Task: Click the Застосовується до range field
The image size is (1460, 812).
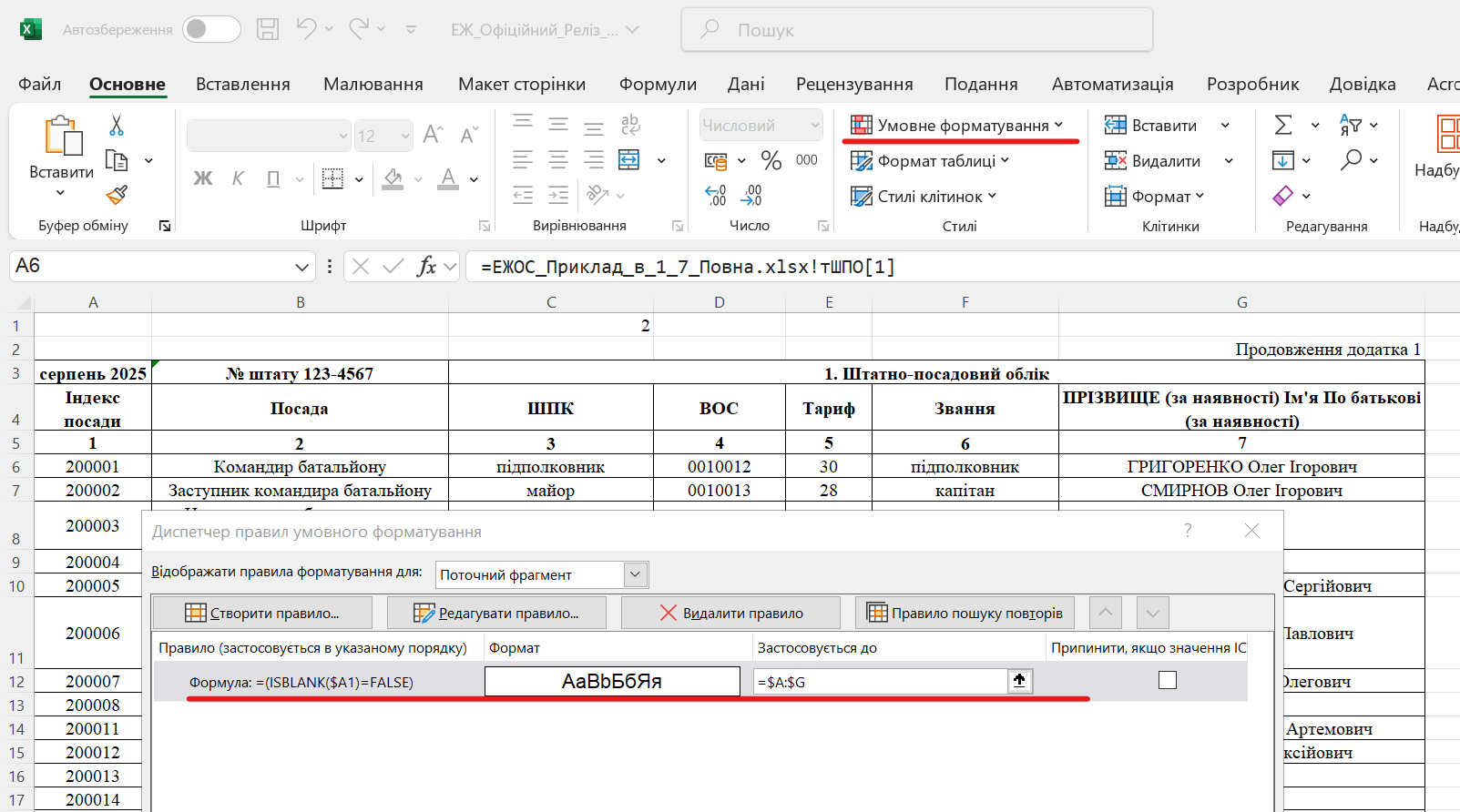Action: [879, 682]
